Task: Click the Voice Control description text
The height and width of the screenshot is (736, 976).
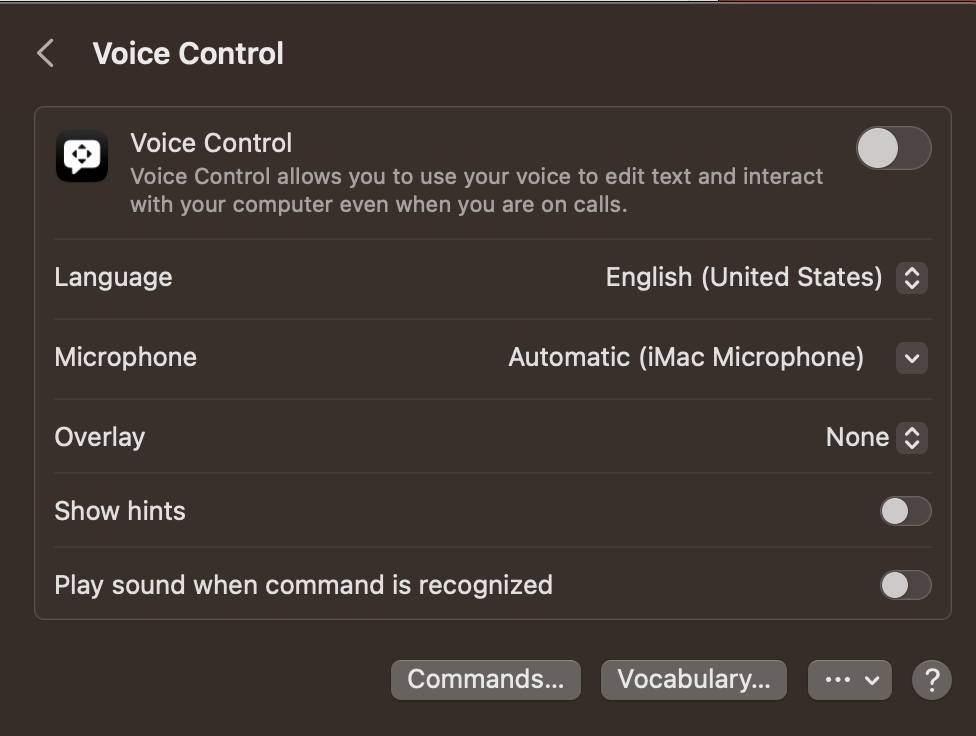Action: 476,191
